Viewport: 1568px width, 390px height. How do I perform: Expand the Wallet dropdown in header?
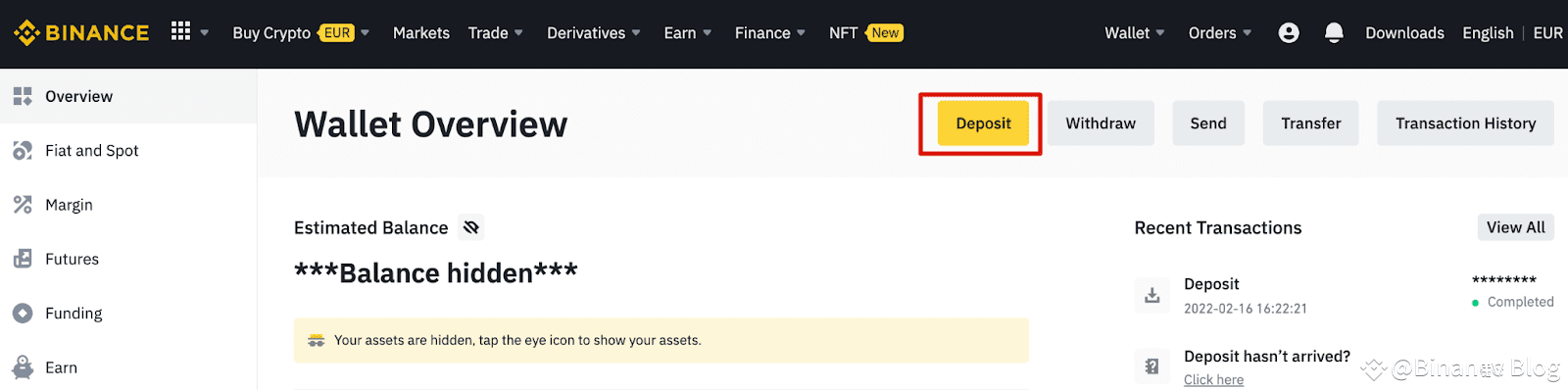1135,32
